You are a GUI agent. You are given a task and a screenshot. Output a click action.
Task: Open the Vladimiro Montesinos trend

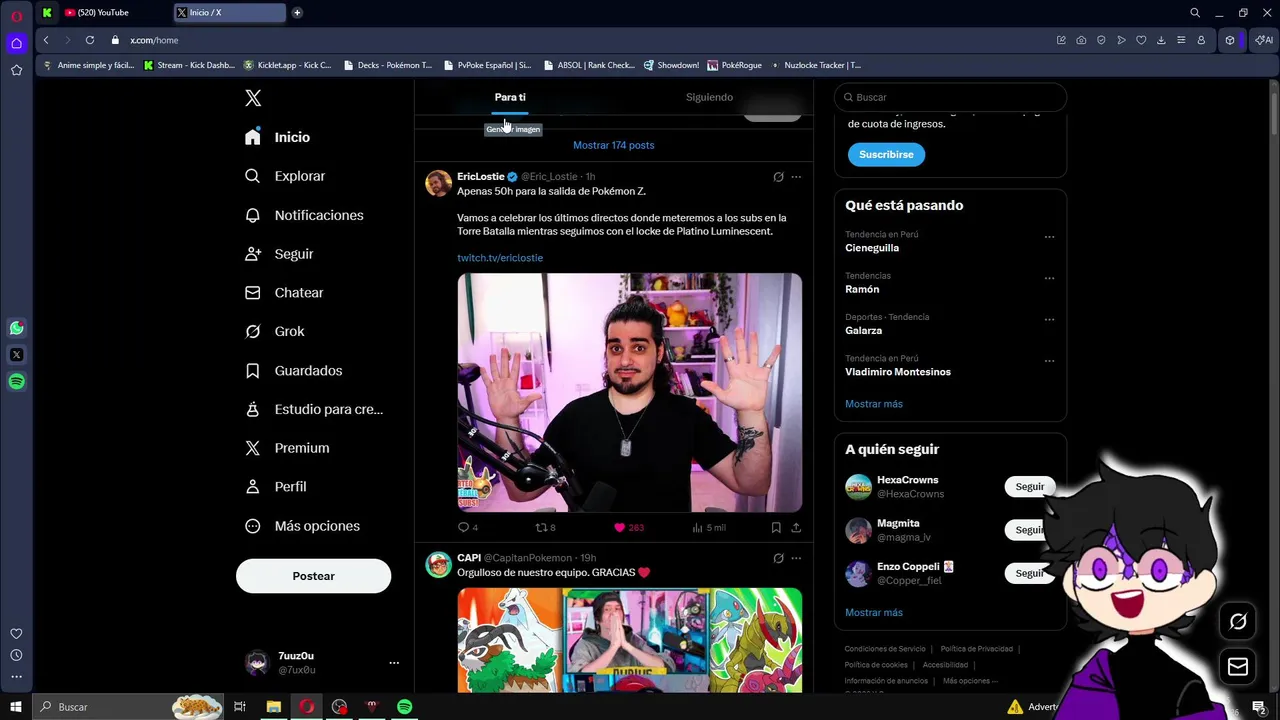[898, 372]
